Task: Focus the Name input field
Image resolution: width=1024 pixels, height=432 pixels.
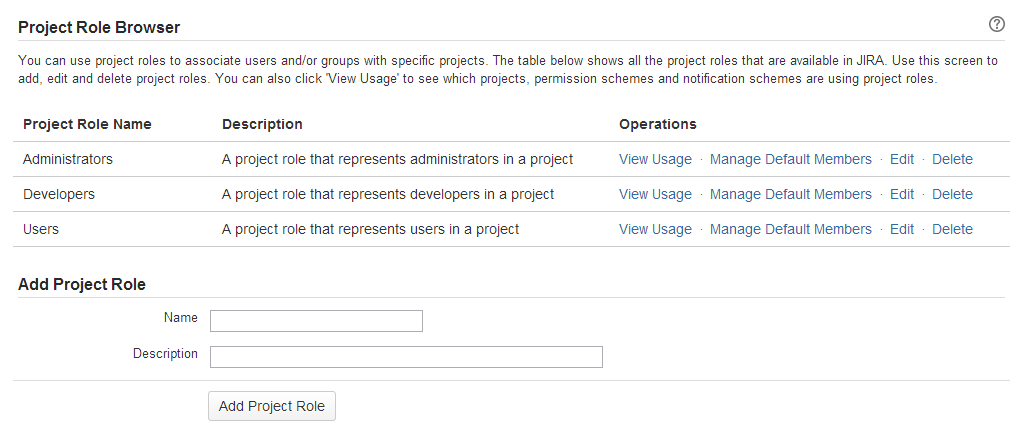Action: coord(316,321)
